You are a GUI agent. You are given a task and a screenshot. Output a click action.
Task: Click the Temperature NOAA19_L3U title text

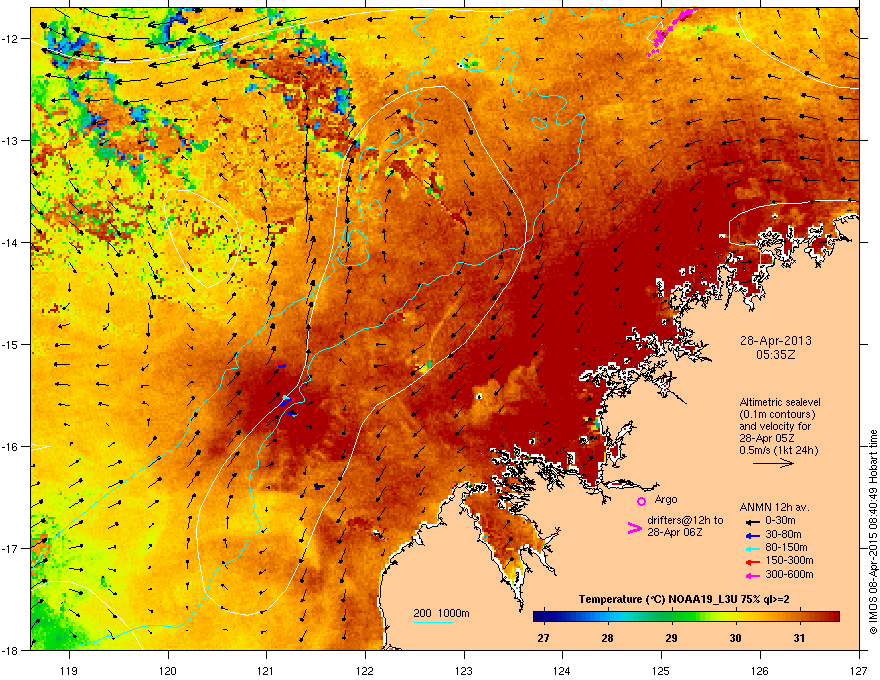[684, 599]
